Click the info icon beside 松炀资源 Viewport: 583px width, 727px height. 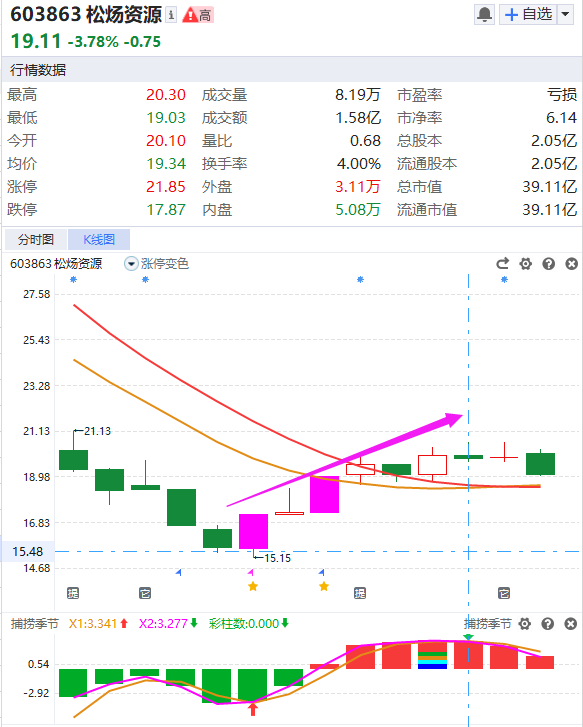pos(171,15)
